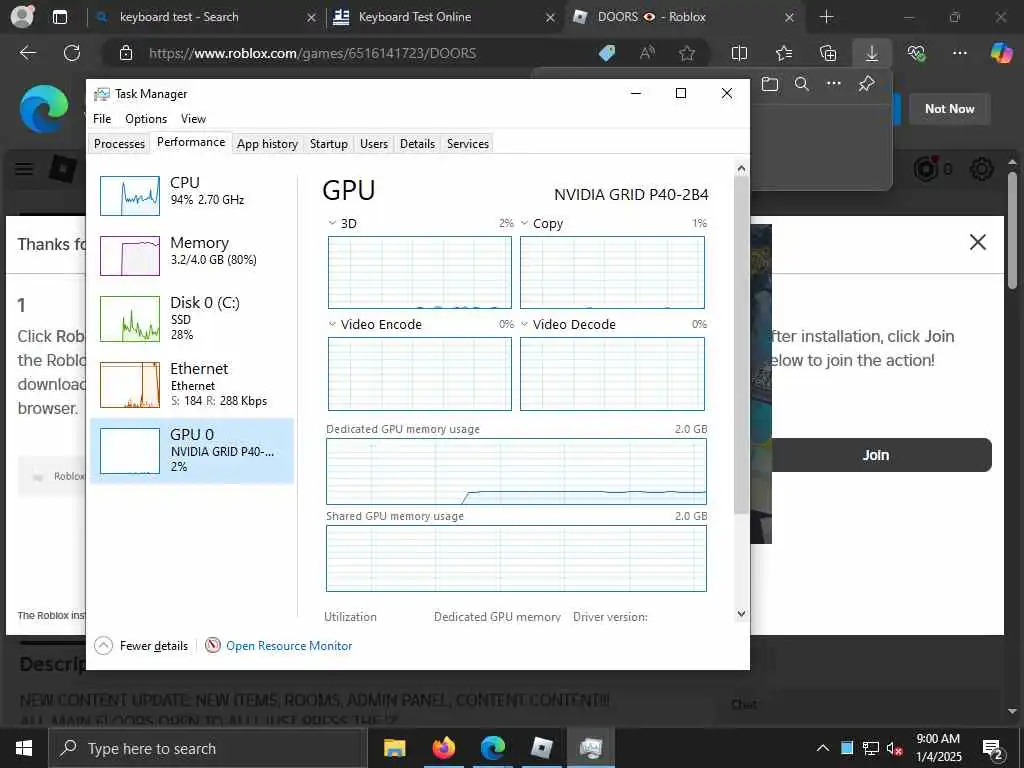Switch to the Startup tab

[328, 144]
